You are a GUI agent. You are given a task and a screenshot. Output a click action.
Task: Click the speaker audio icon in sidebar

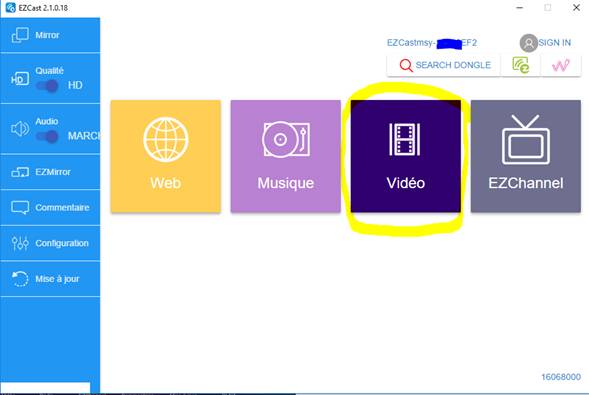click(x=20, y=129)
